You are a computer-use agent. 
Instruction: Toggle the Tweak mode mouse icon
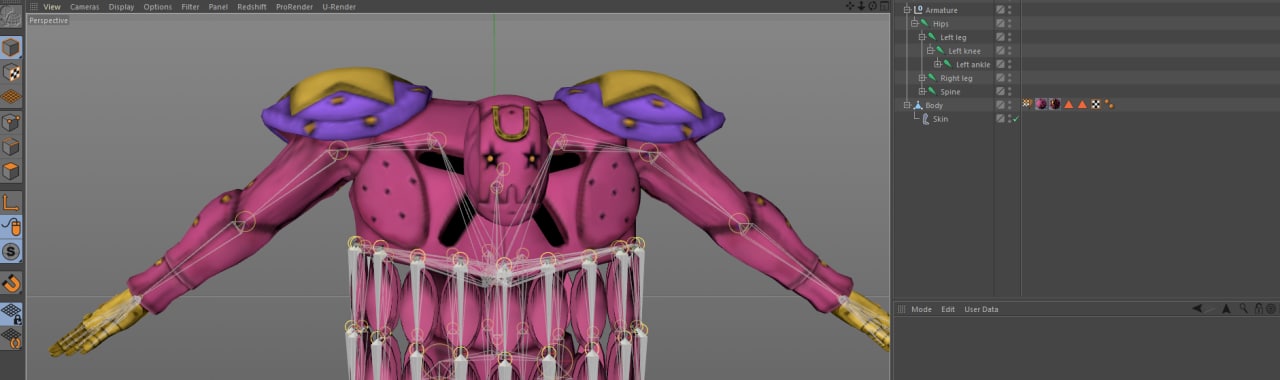point(11,227)
